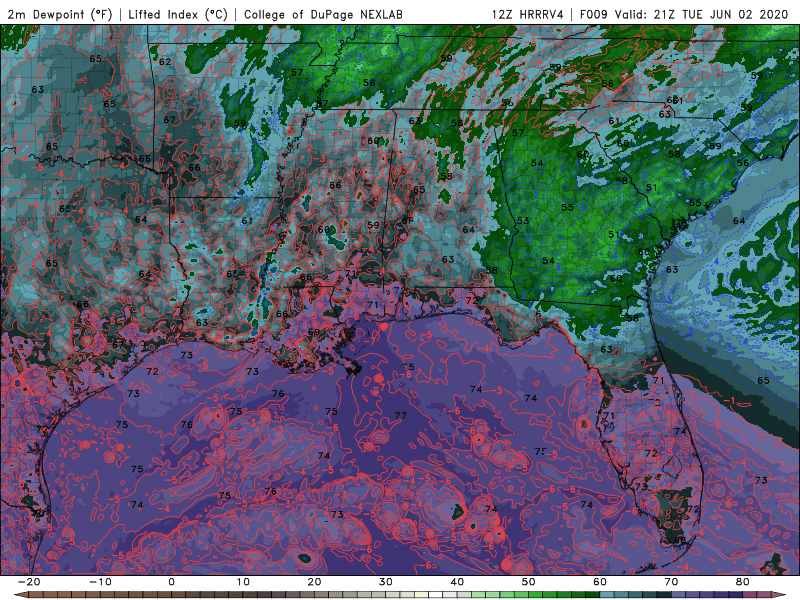Click the 53 dewpoint value in Georgia
This screenshot has height=600, width=800.
pos(523,221)
